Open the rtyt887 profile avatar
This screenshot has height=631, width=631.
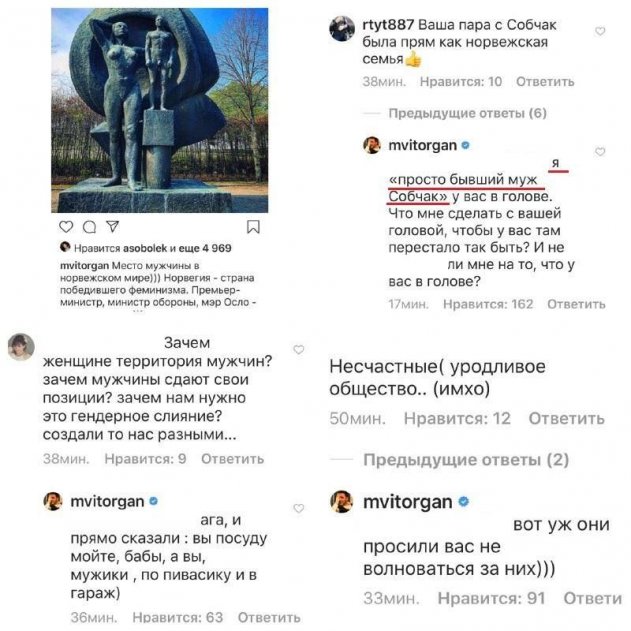tap(342, 28)
